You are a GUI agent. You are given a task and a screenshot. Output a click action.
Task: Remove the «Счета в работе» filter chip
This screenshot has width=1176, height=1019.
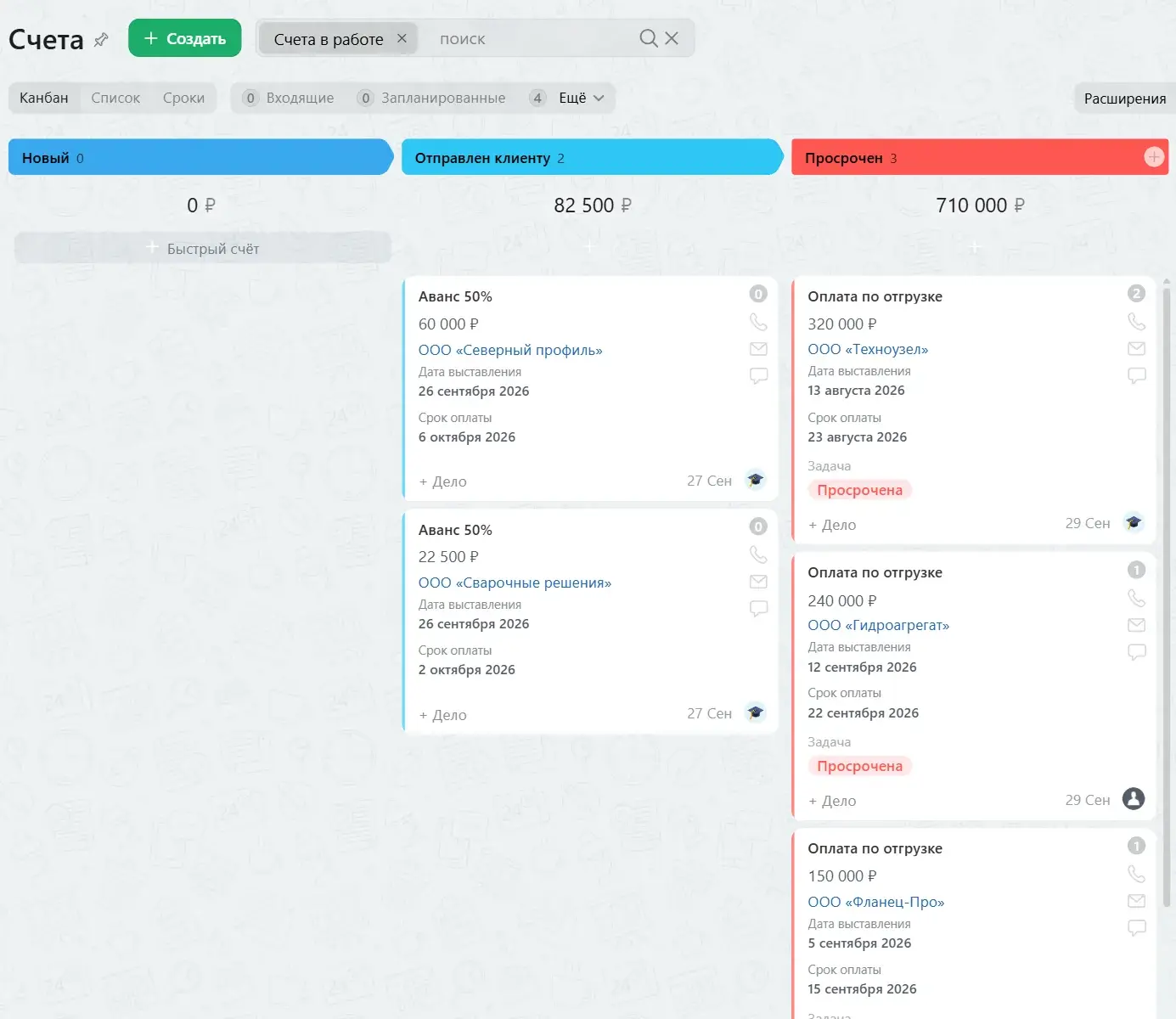[x=402, y=38]
